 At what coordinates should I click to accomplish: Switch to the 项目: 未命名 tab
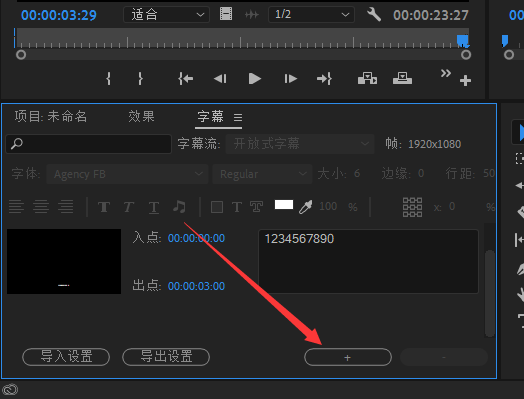pos(51,116)
